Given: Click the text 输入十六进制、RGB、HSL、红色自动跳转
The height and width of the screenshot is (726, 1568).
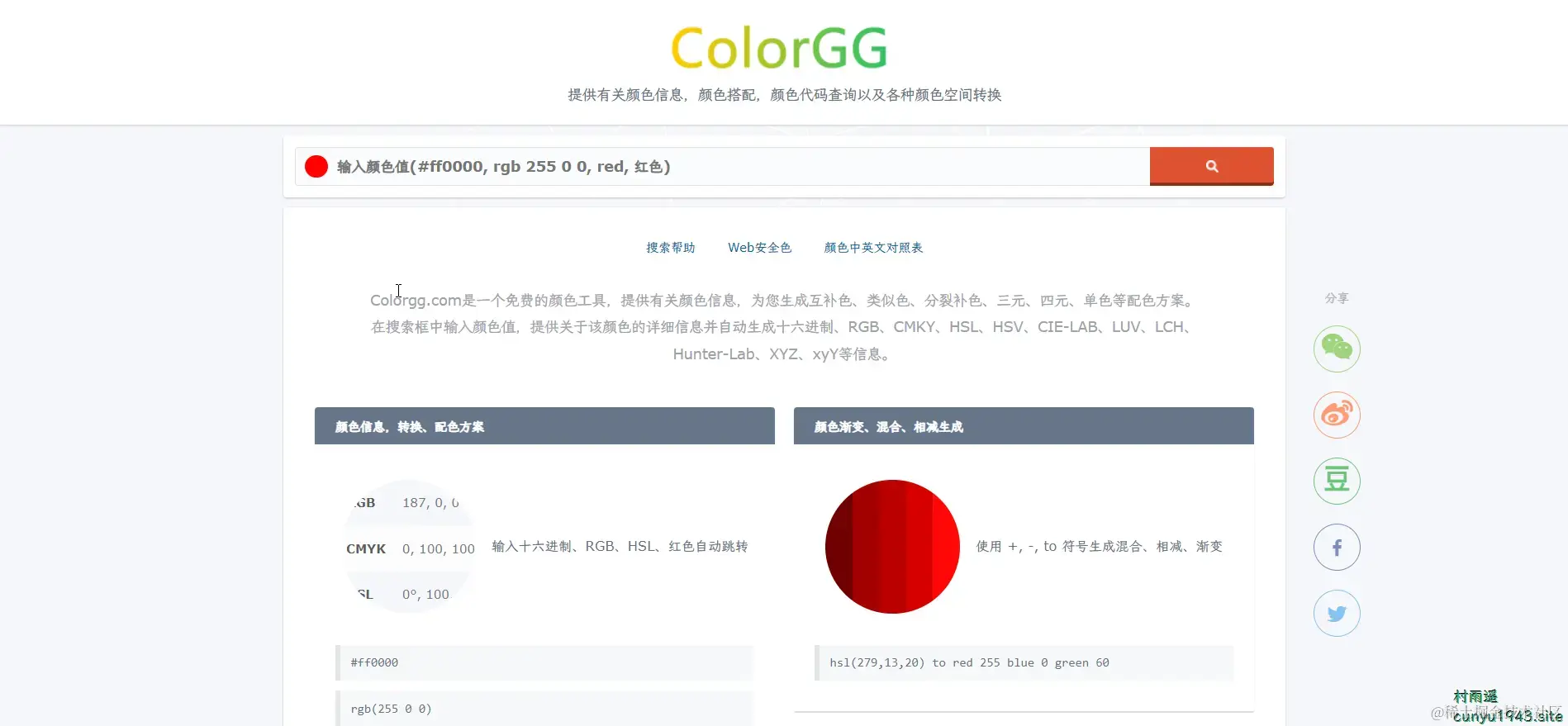Looking at the screenshot, I should [x=620, y=547].
